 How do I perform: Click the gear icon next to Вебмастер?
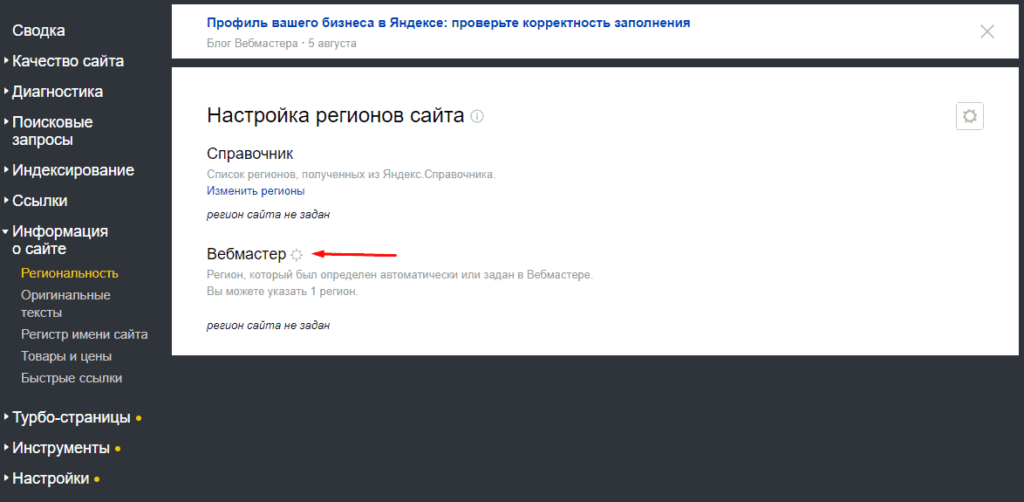pos(296,255)
